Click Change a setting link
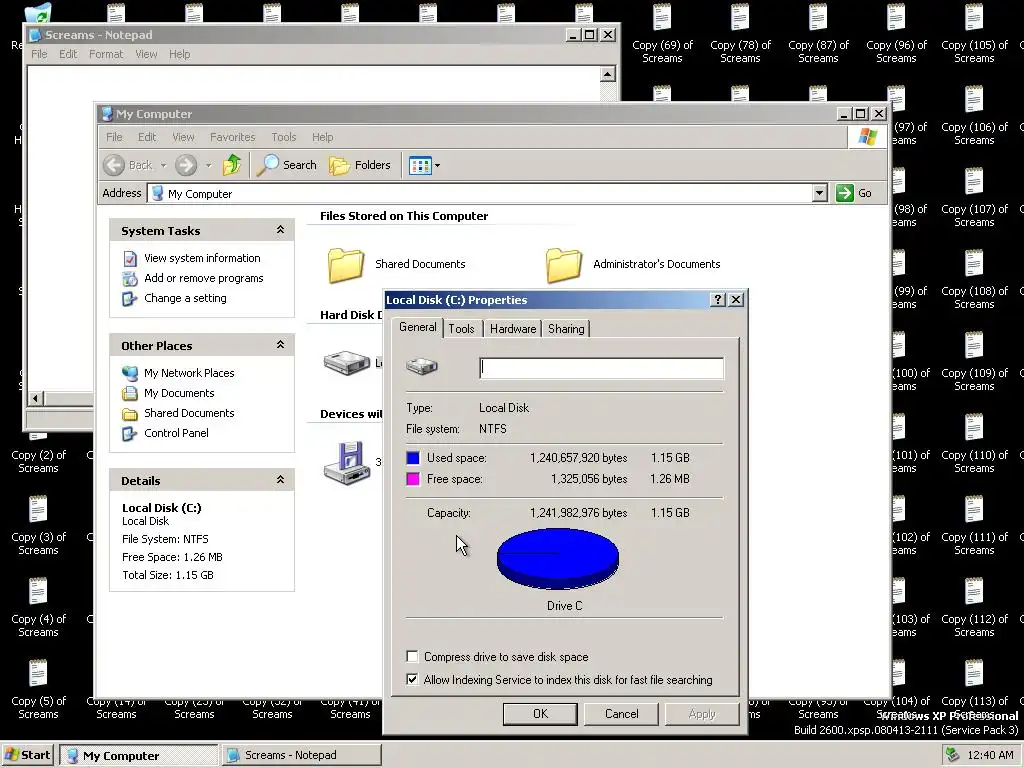The height and width of the screenshot is (768, 1024). (x=185, y=298)
